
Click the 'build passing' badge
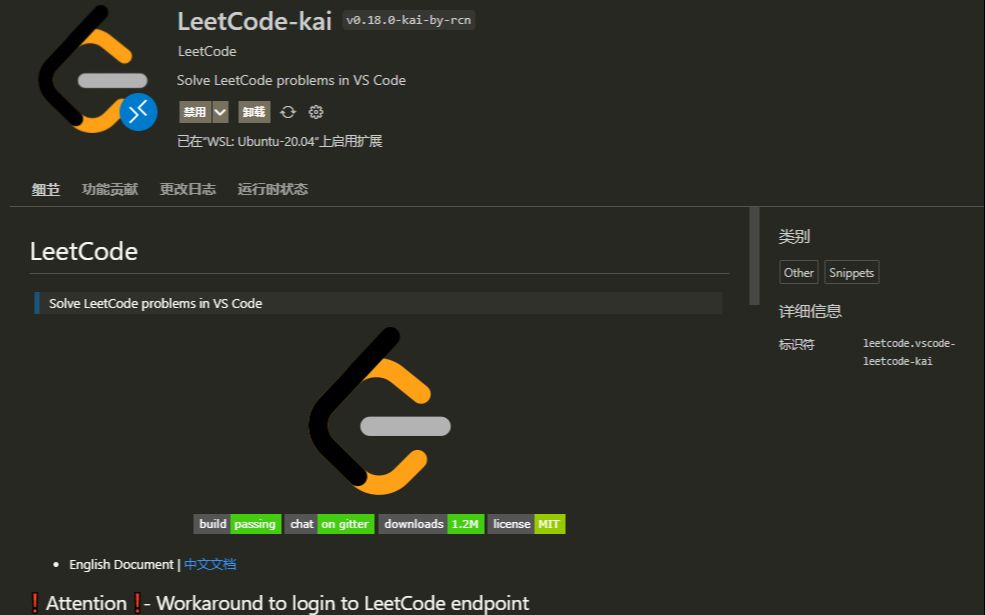pos(233,523)
